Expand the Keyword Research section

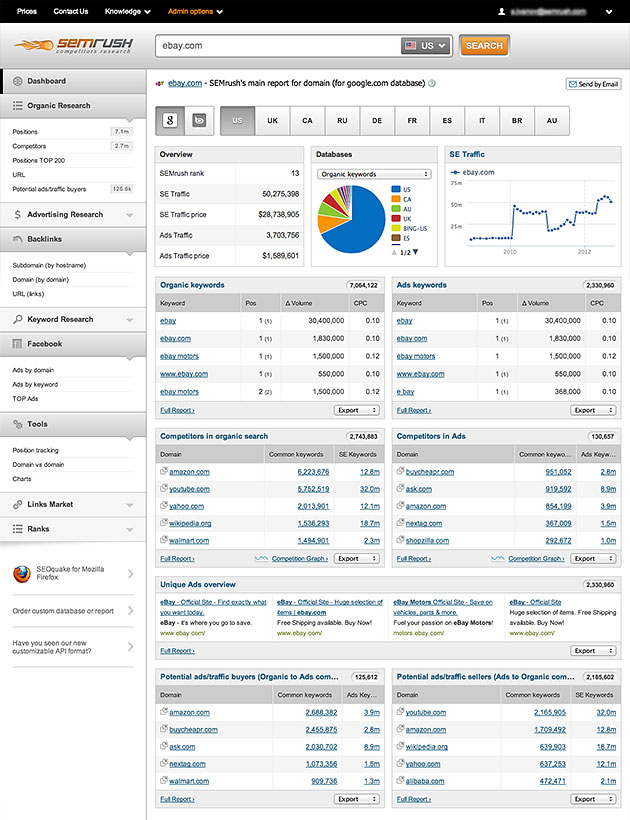pos(130,320)
